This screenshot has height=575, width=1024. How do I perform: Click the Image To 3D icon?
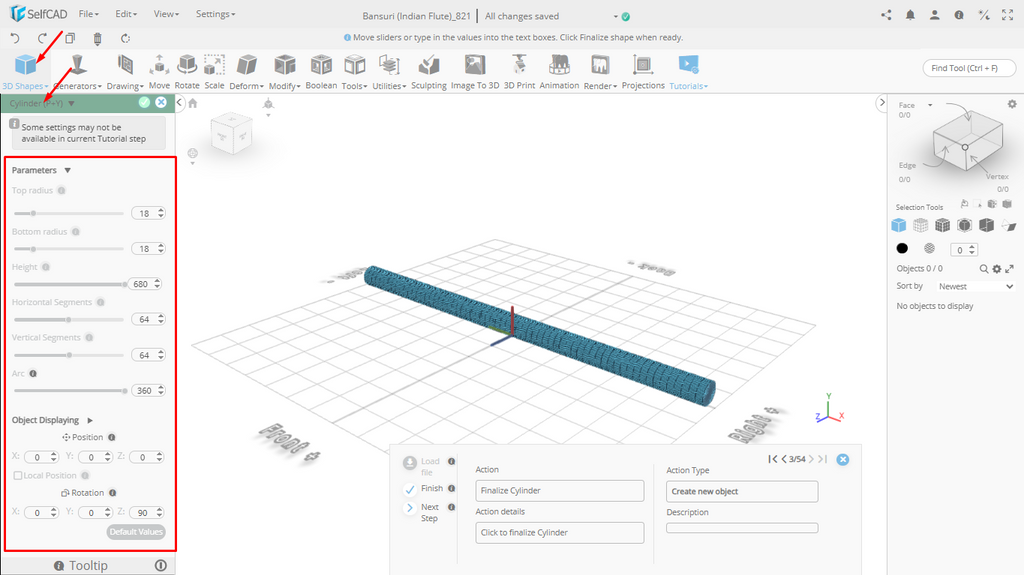(475, 70)
